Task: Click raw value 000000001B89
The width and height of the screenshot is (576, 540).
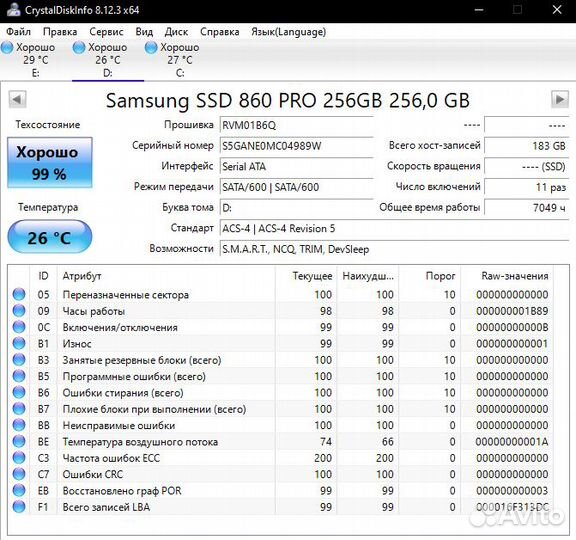Action: (x=512, y=311)
